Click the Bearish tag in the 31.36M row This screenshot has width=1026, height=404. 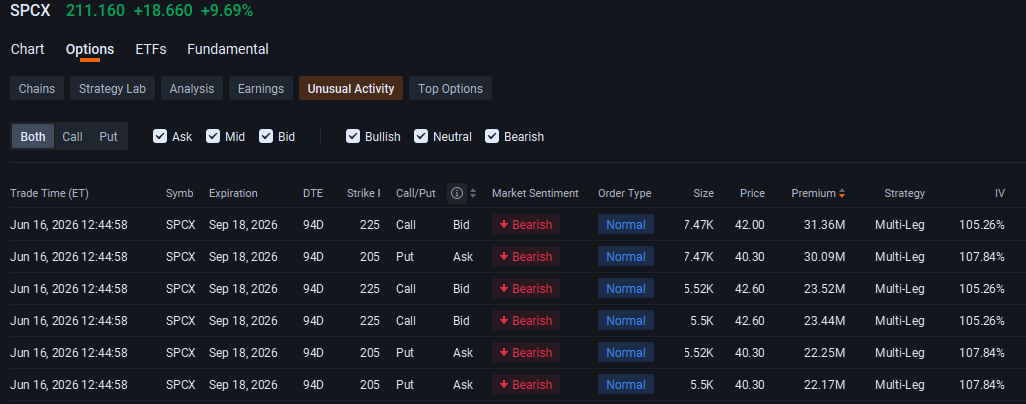tap(526, 225)
